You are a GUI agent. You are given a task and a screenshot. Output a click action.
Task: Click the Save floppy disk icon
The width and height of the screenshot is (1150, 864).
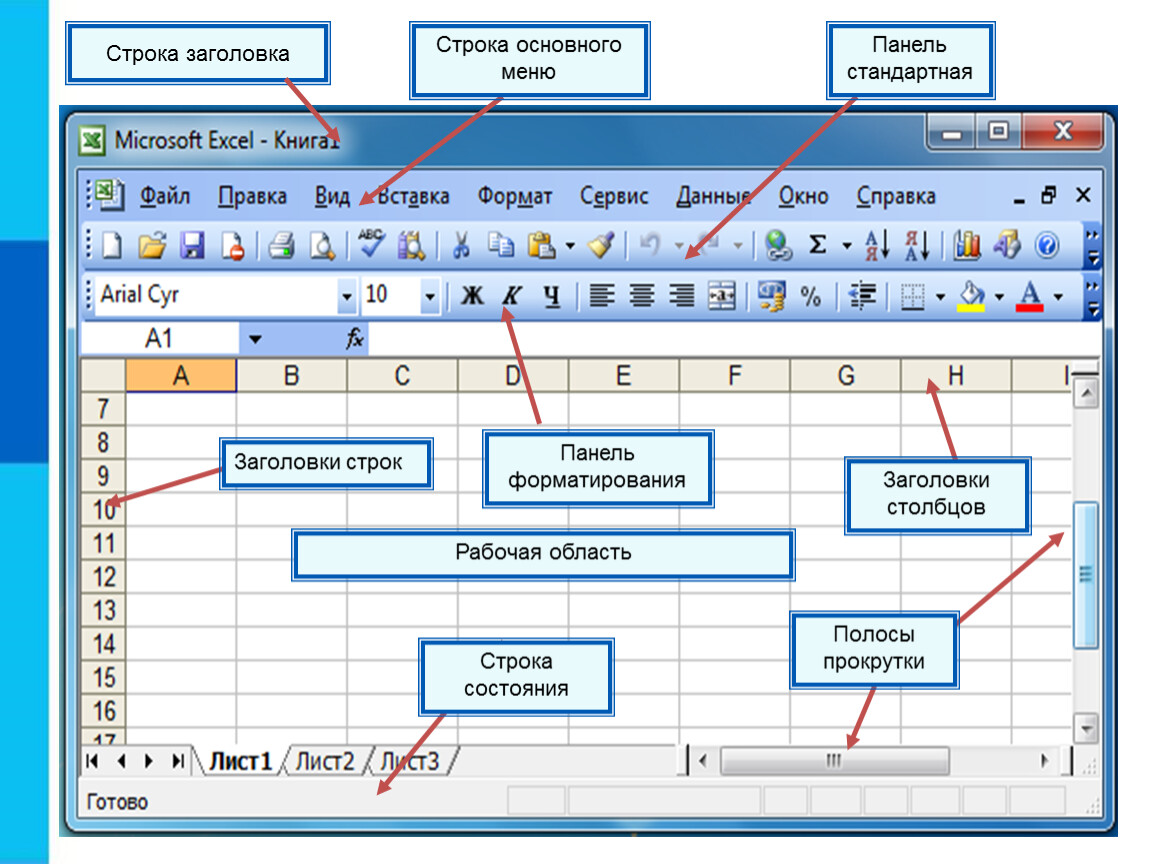tap(192, 245)
